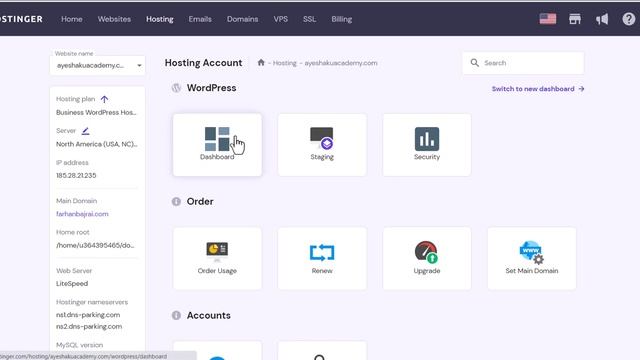Open the help question mark icon
Screen dimensions: 640x360
click(629, 19)
